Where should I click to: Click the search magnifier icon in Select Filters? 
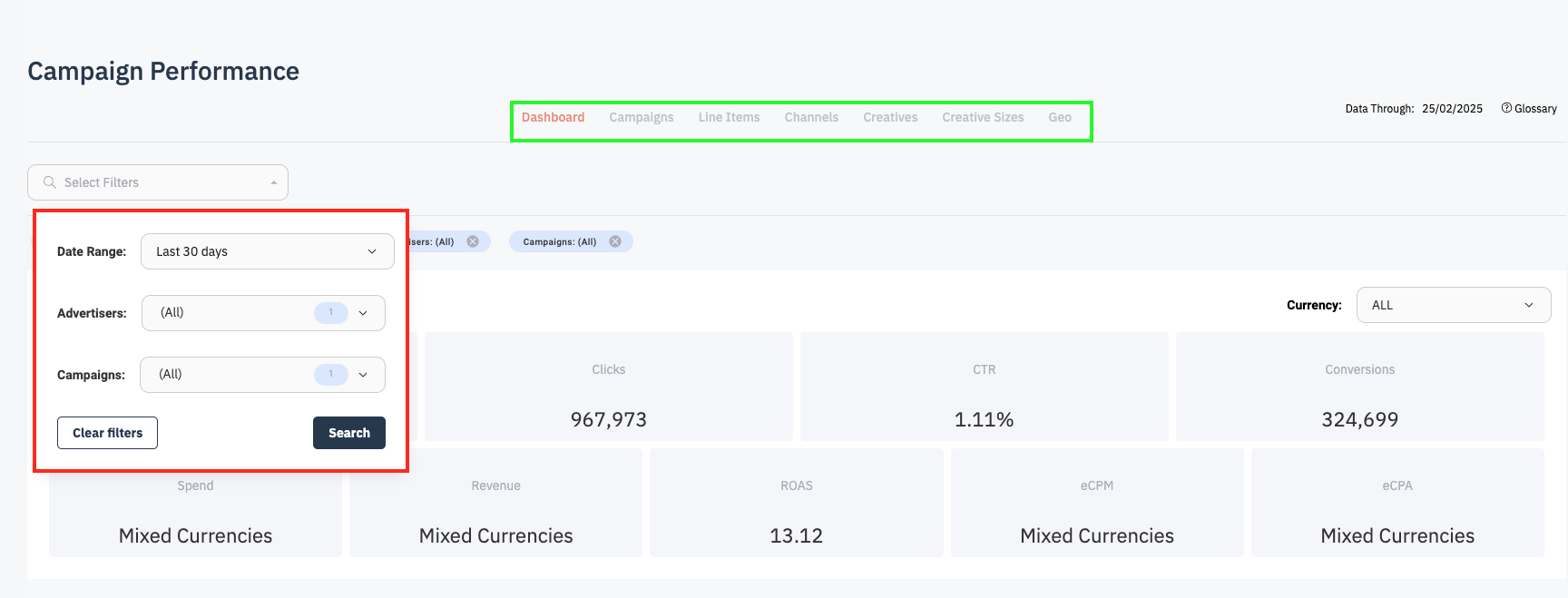[50, 182]
